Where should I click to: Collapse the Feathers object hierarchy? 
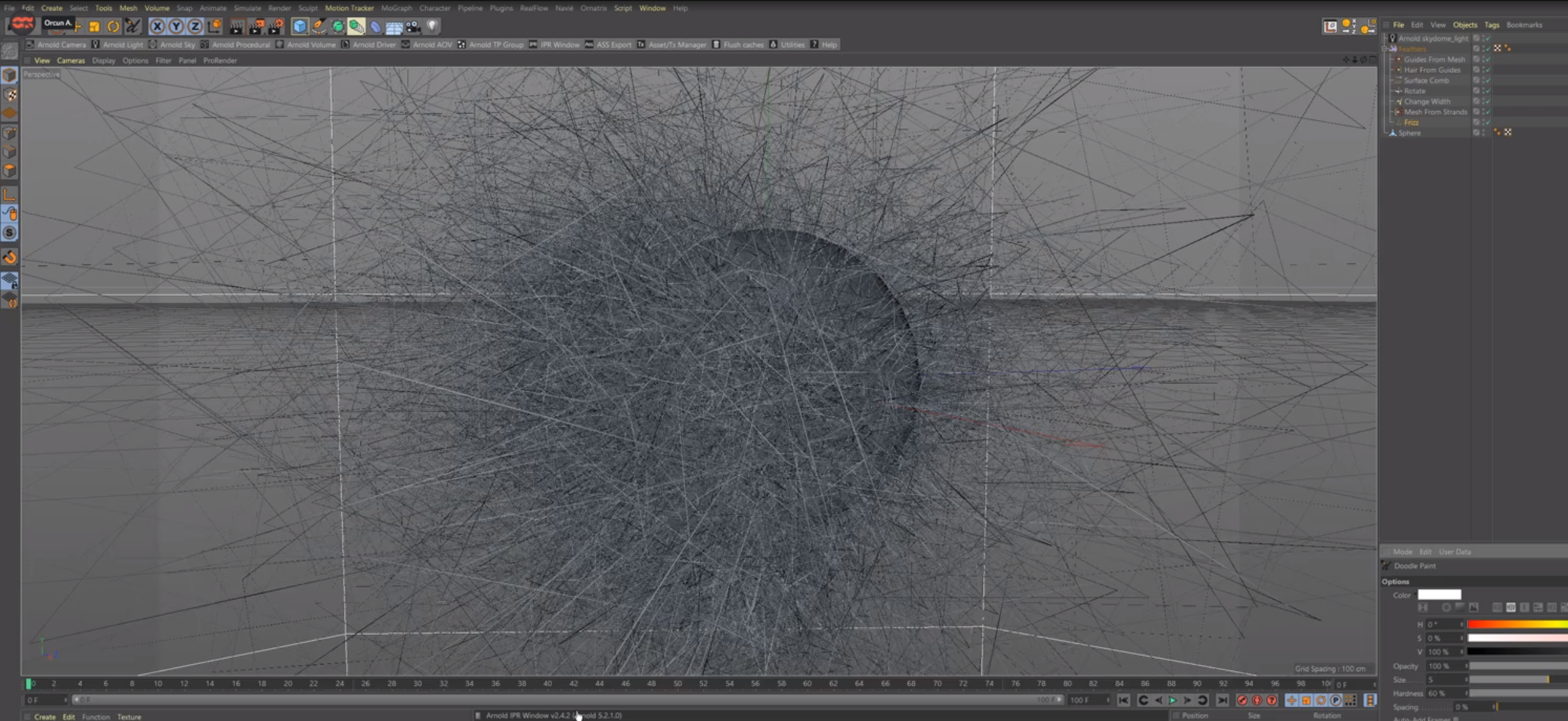point(1385,49)
